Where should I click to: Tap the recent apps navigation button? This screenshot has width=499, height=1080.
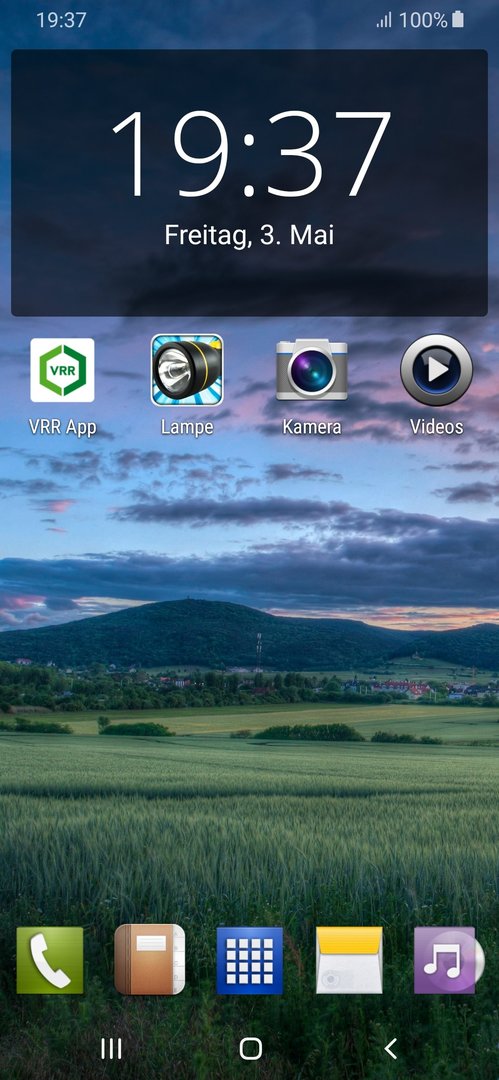point(111,1049)
